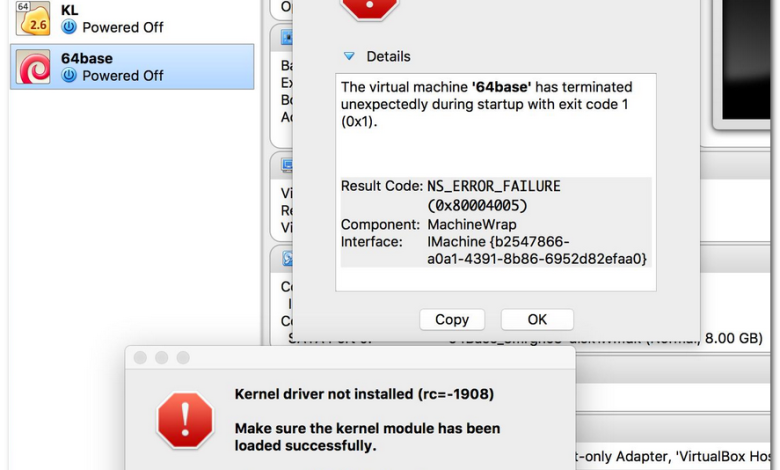Collapse the Details disclosure triangle

pyautogui.click(x=349, y=57)
